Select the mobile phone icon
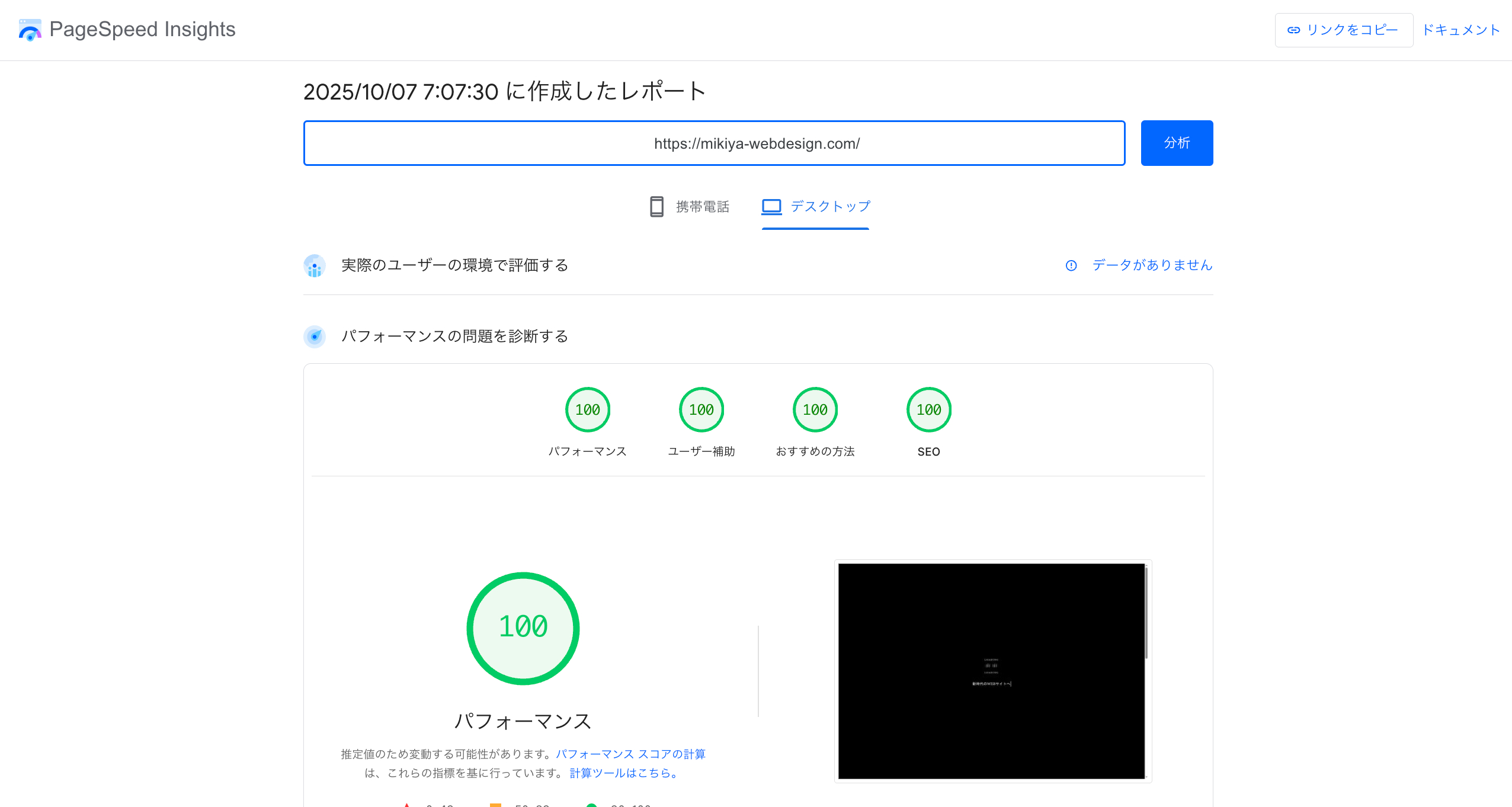The image size is (1512, 807). tap(656, 207)
